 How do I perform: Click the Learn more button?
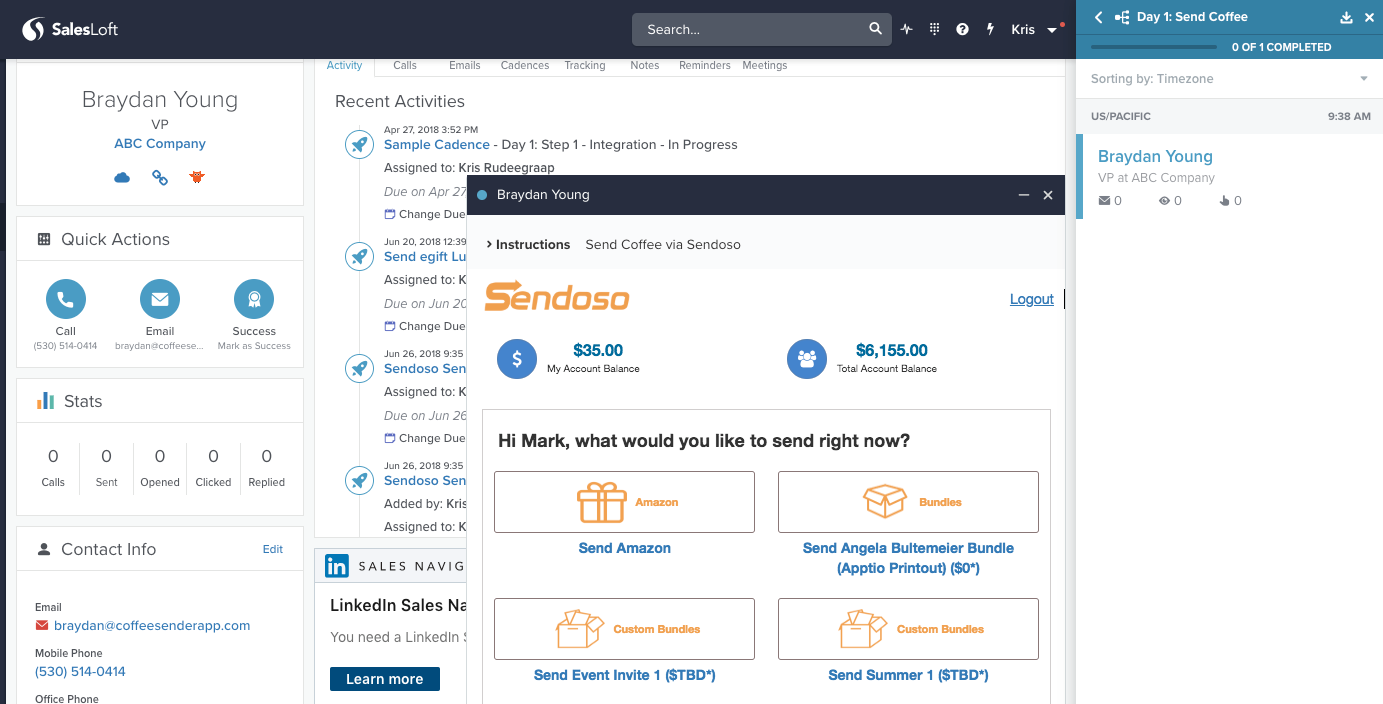(x=384, y=679)
